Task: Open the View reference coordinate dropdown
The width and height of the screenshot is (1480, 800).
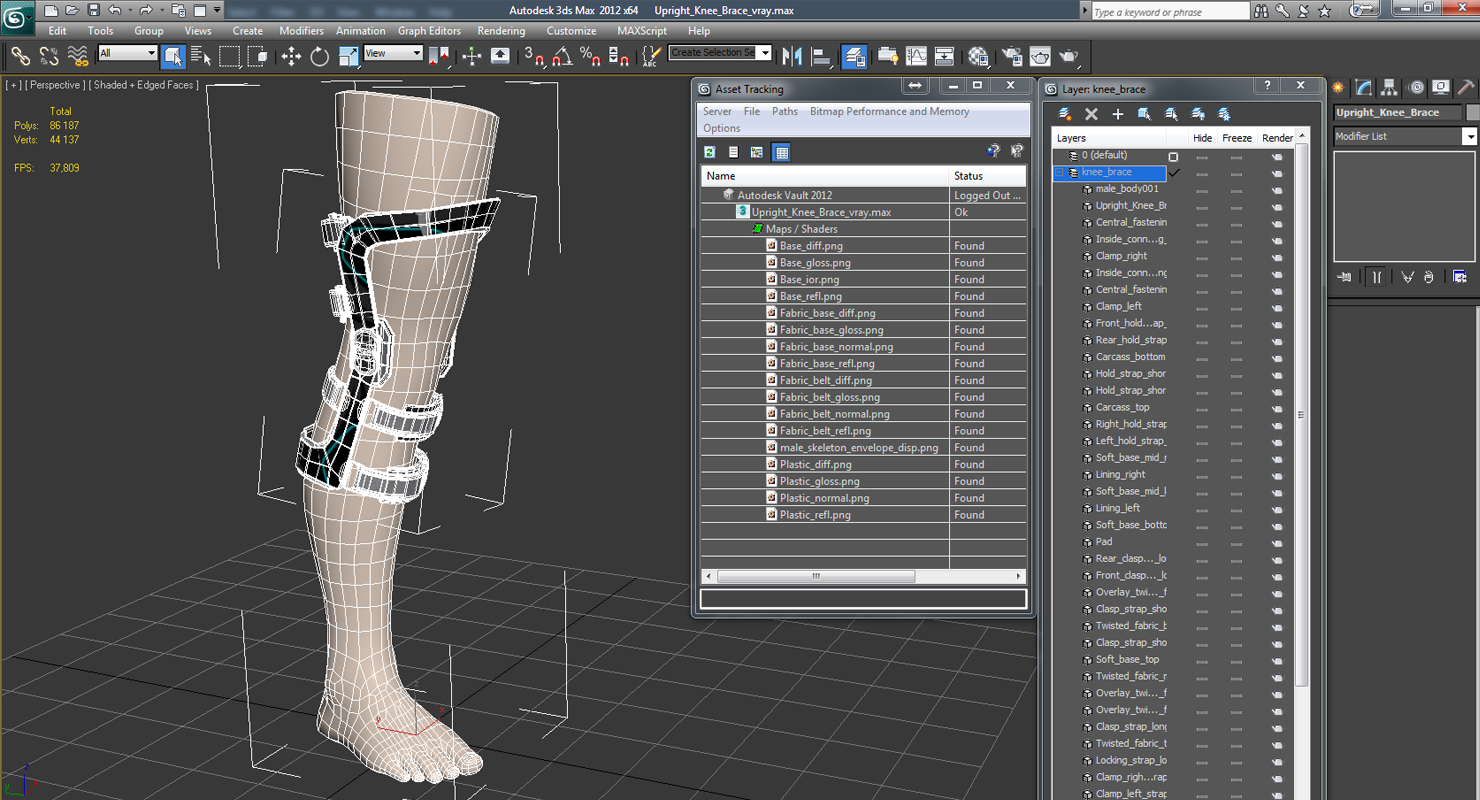Action: click(x=393, y=53)
